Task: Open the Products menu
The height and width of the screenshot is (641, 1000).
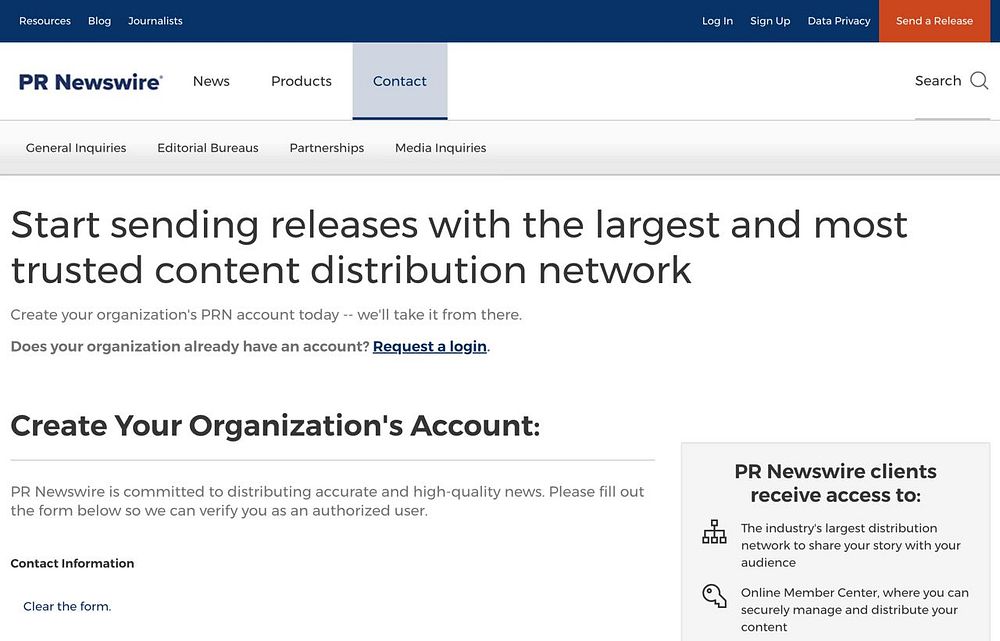Action: tap(301, 81)
